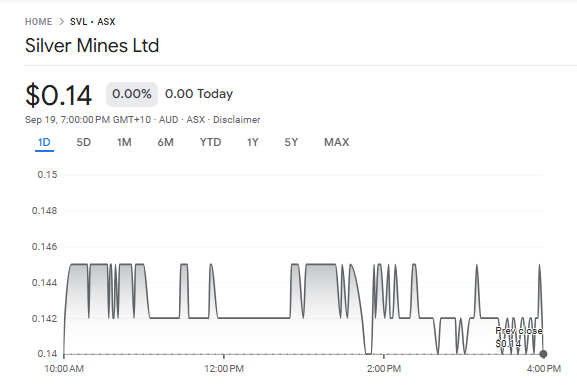Click the 12:00 PM axis label
Screen dimensions: 577x385
click(224, 368)
